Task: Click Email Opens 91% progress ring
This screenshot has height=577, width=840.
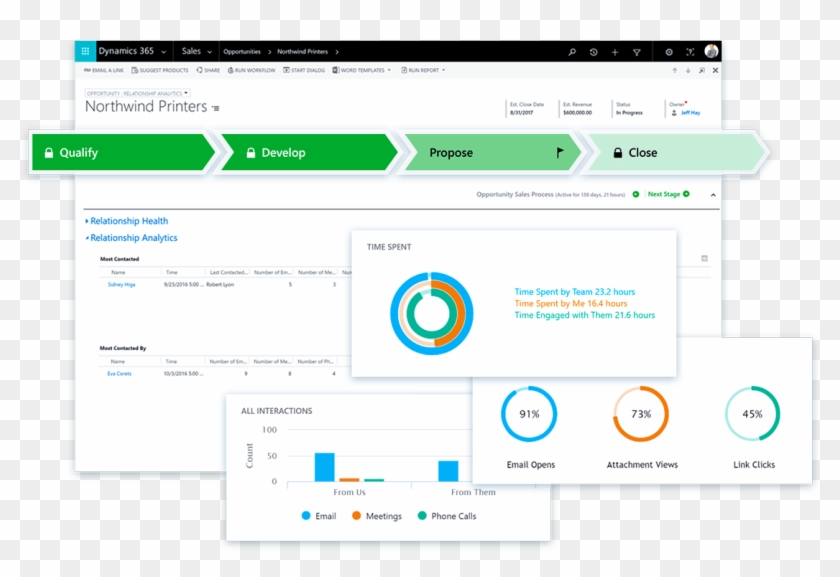Action: point(529,414)
